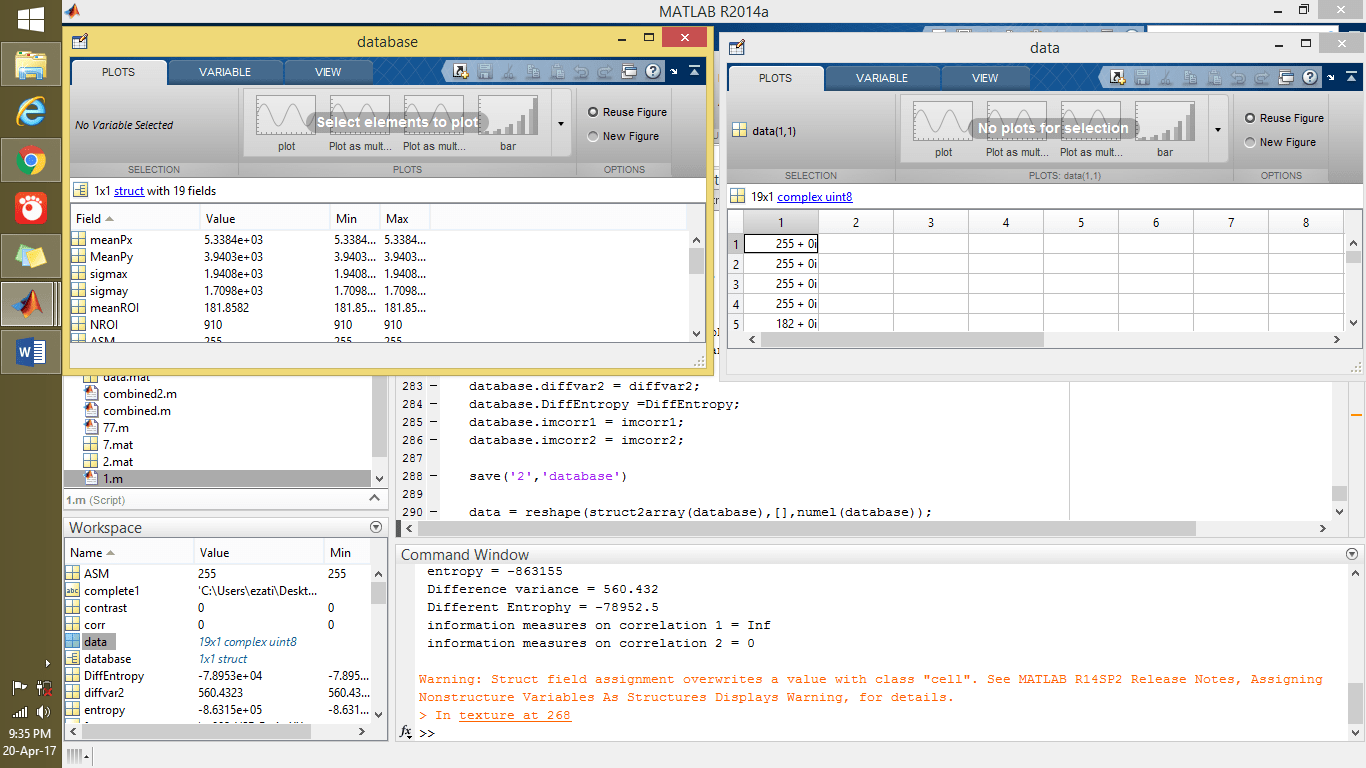Select PLOTS tab in database window
Viewport: 1366px width, 768px height.
[118, 72]
